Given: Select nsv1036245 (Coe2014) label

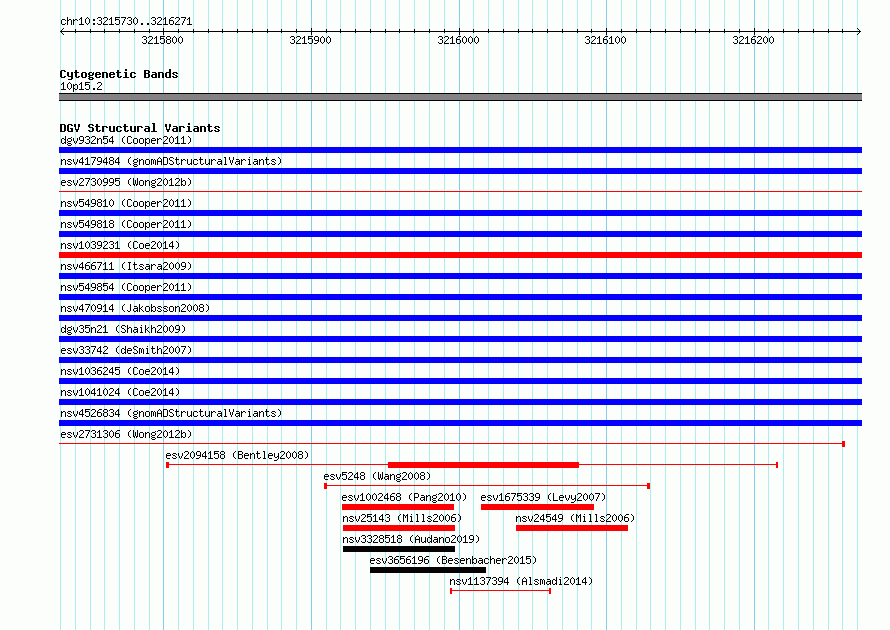Looking at the screenshot, I should click(x=120, y=371).
